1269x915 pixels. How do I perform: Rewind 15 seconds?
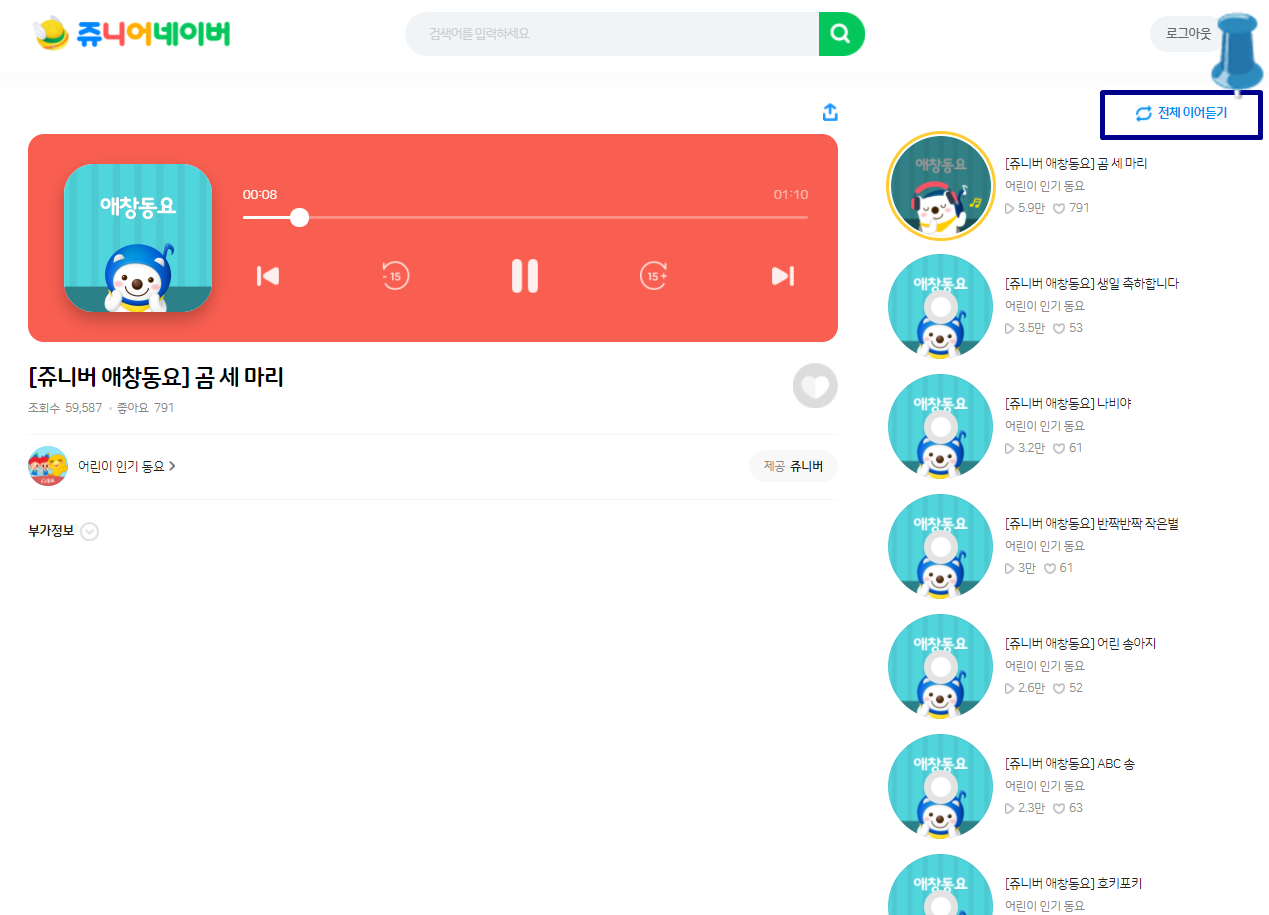(395, 276)
